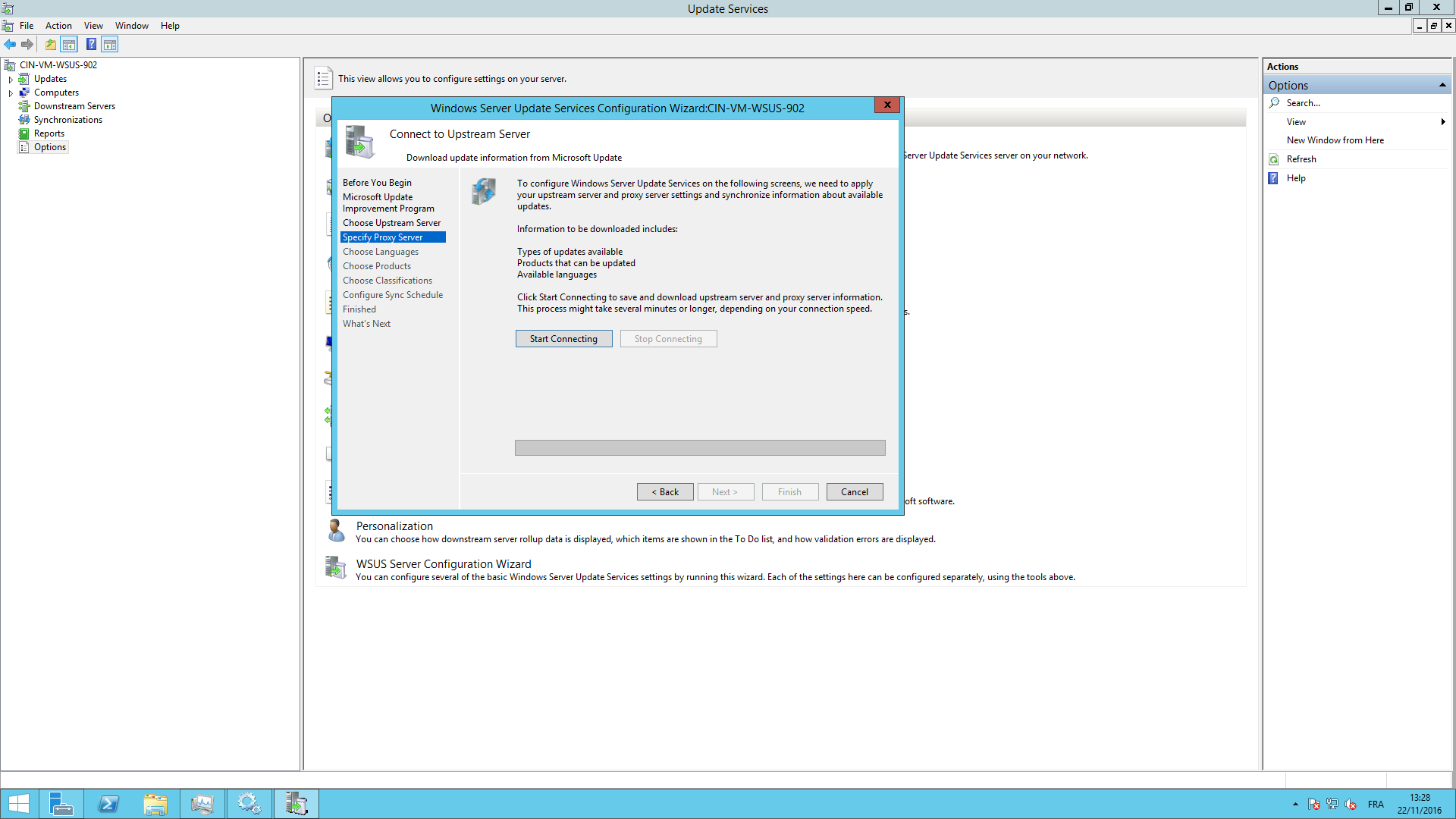
Task: Open File Explorer from the taskbar
Action: coord(155,804)
